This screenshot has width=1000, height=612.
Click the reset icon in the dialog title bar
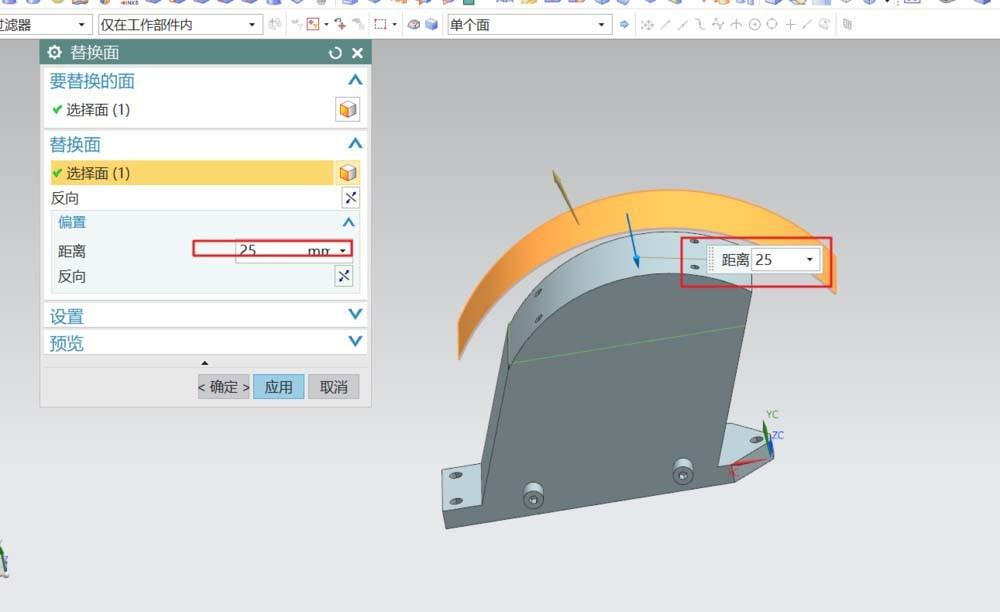(x=333, y=51)
